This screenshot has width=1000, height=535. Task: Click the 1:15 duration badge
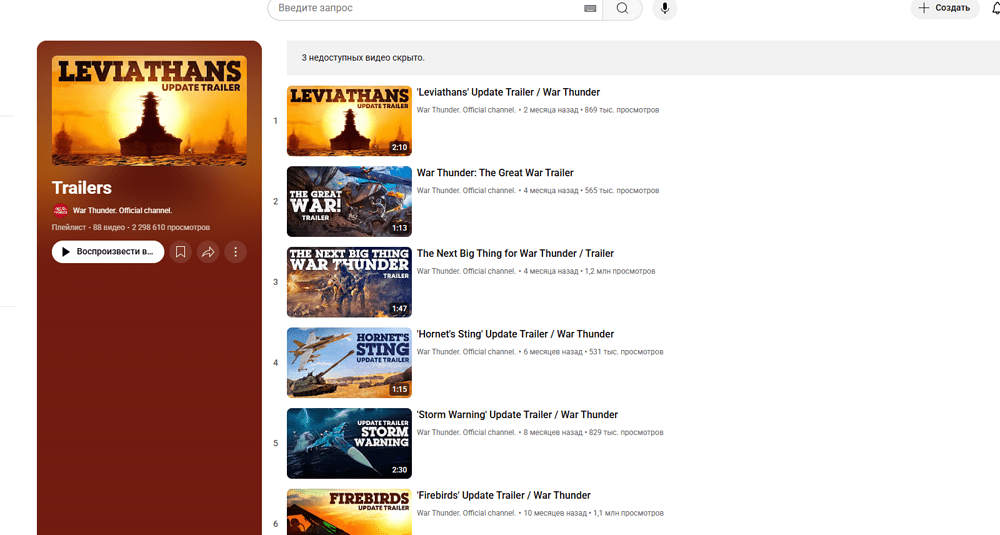(399, 390)
